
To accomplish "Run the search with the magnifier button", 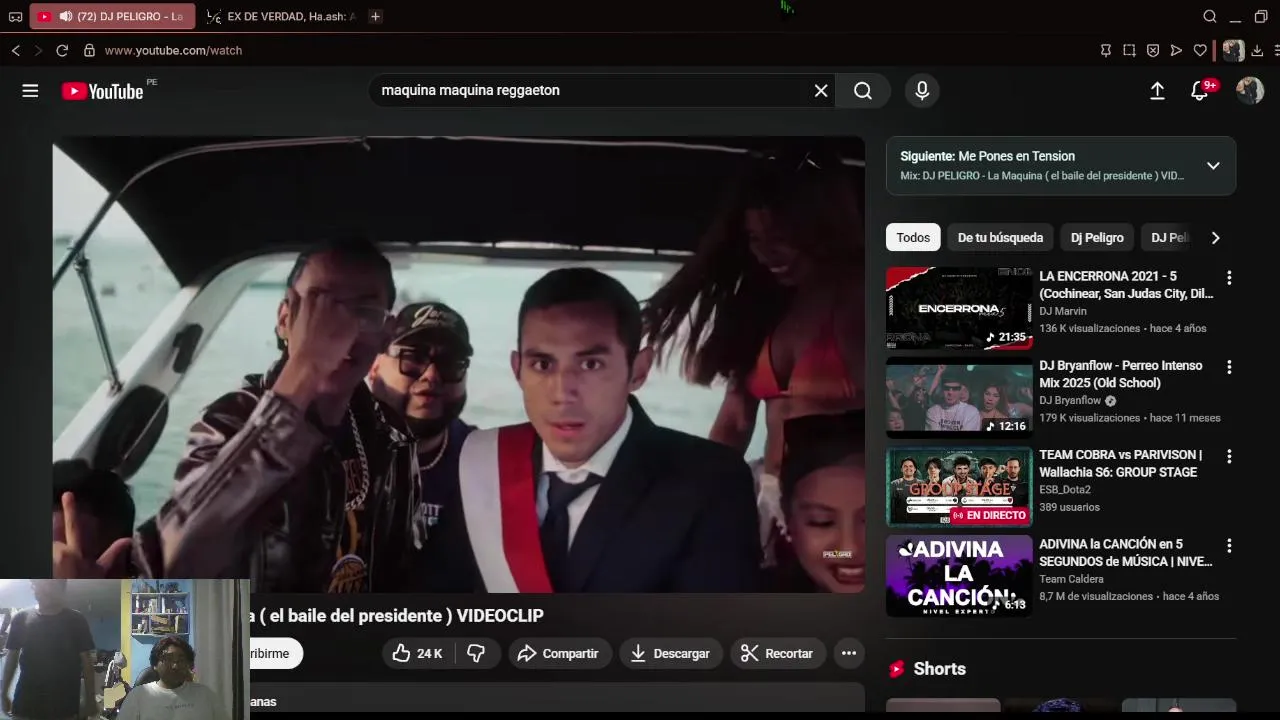I will tap(863, 91).
